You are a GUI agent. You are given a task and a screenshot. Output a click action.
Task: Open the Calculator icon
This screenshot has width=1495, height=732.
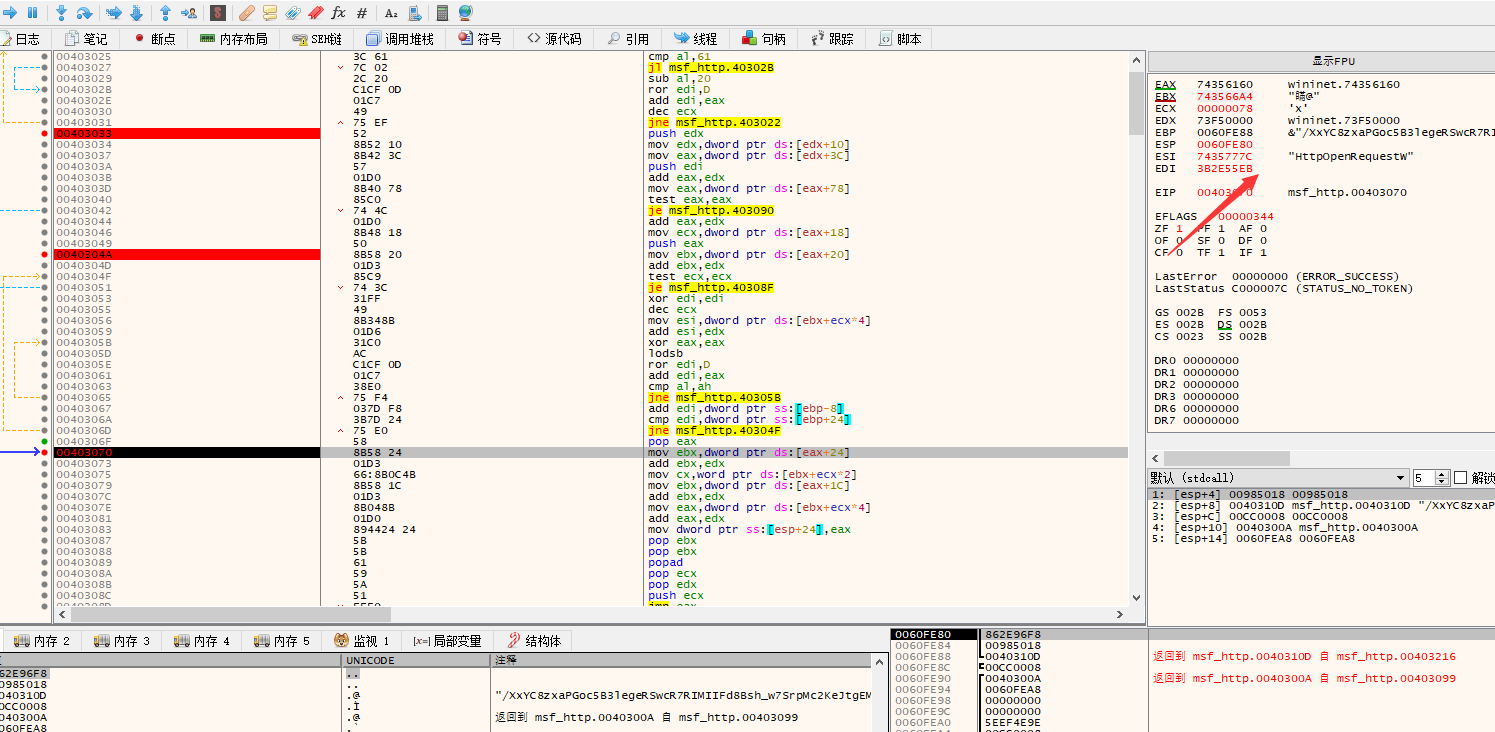tap(442, 13)
